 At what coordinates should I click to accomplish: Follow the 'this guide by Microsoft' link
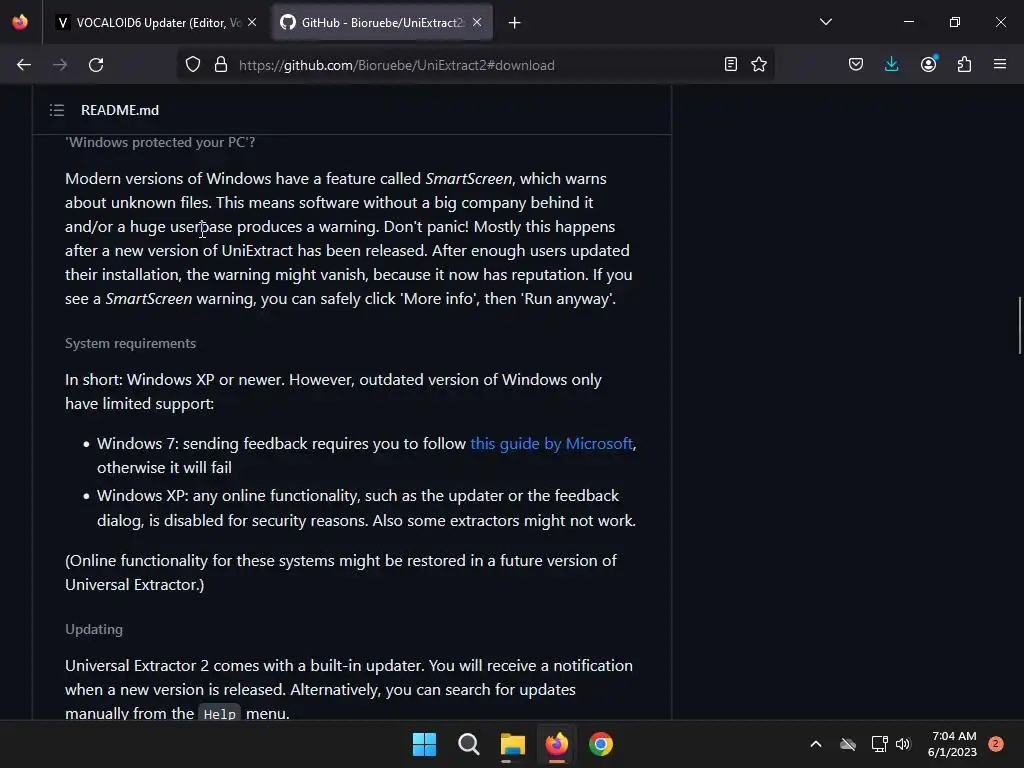[x=551, y=443]
